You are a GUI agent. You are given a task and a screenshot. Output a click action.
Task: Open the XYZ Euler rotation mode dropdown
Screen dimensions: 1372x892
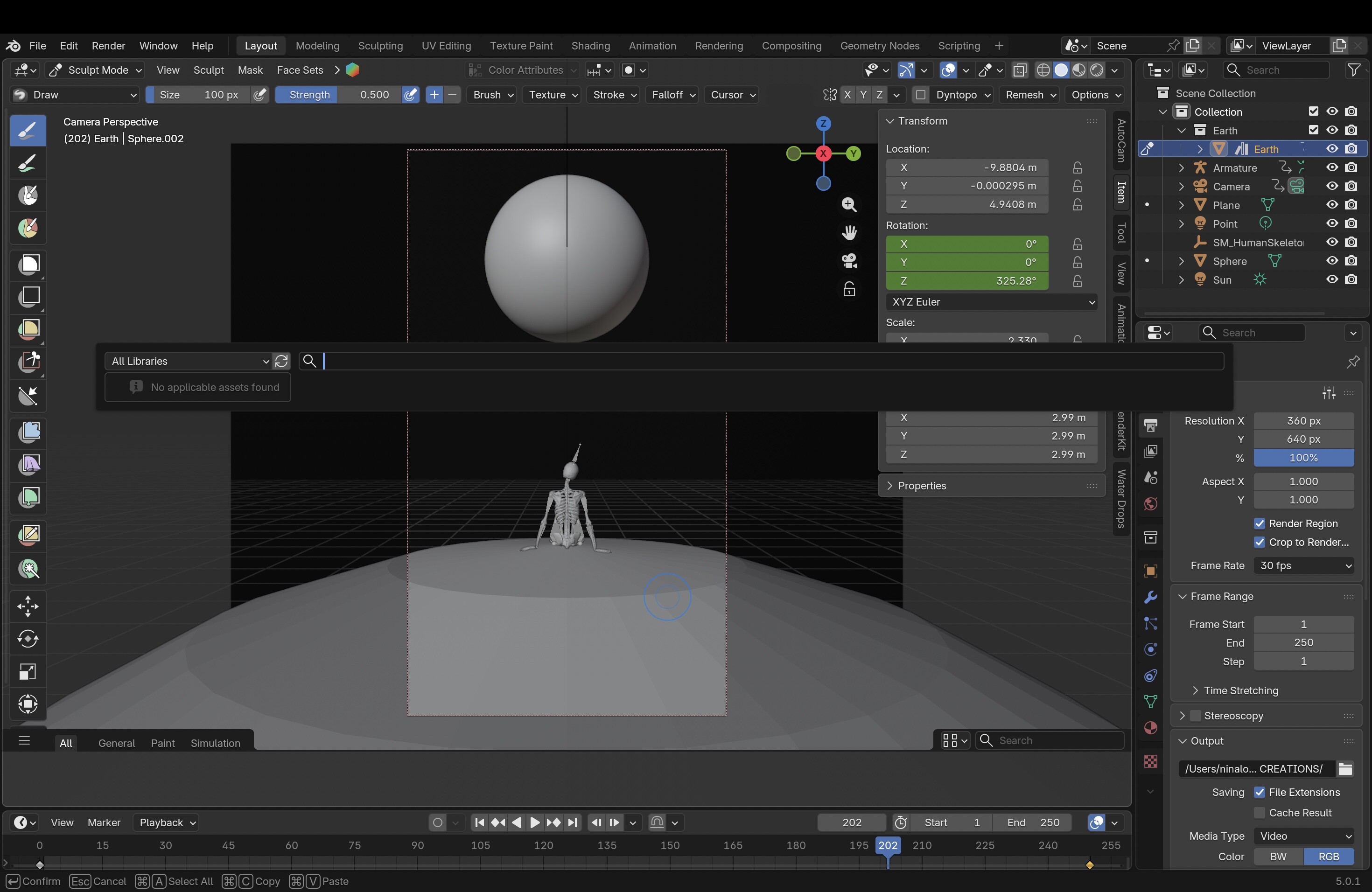click(x=992, y=302)
